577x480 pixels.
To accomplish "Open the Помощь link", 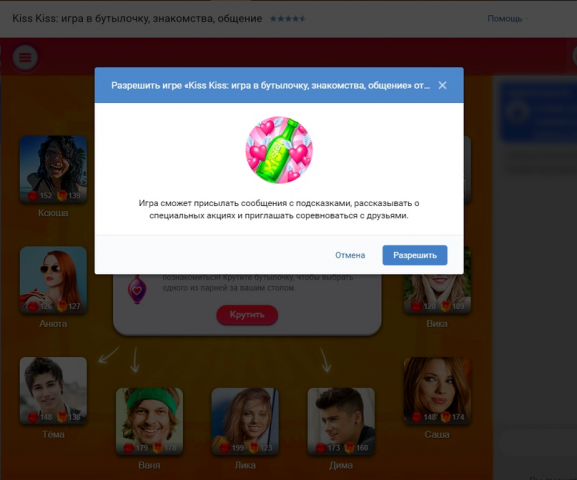I will click(x=505, y=18).
